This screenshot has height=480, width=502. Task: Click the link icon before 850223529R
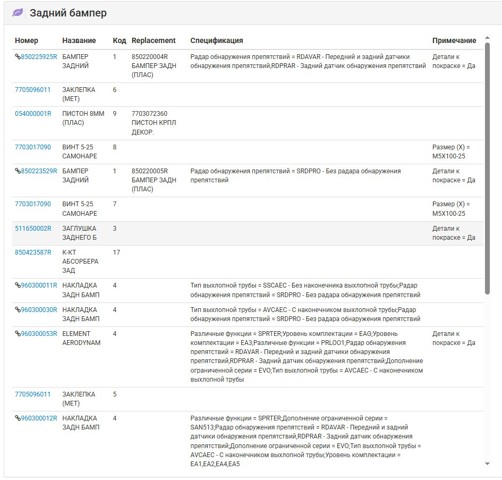pos(18,171)
